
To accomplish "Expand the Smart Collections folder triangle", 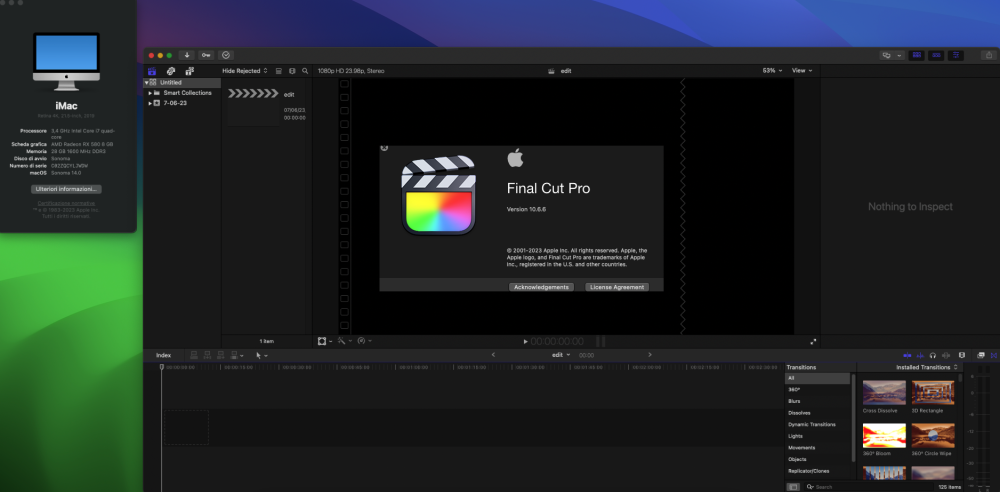I will (151, 93).
